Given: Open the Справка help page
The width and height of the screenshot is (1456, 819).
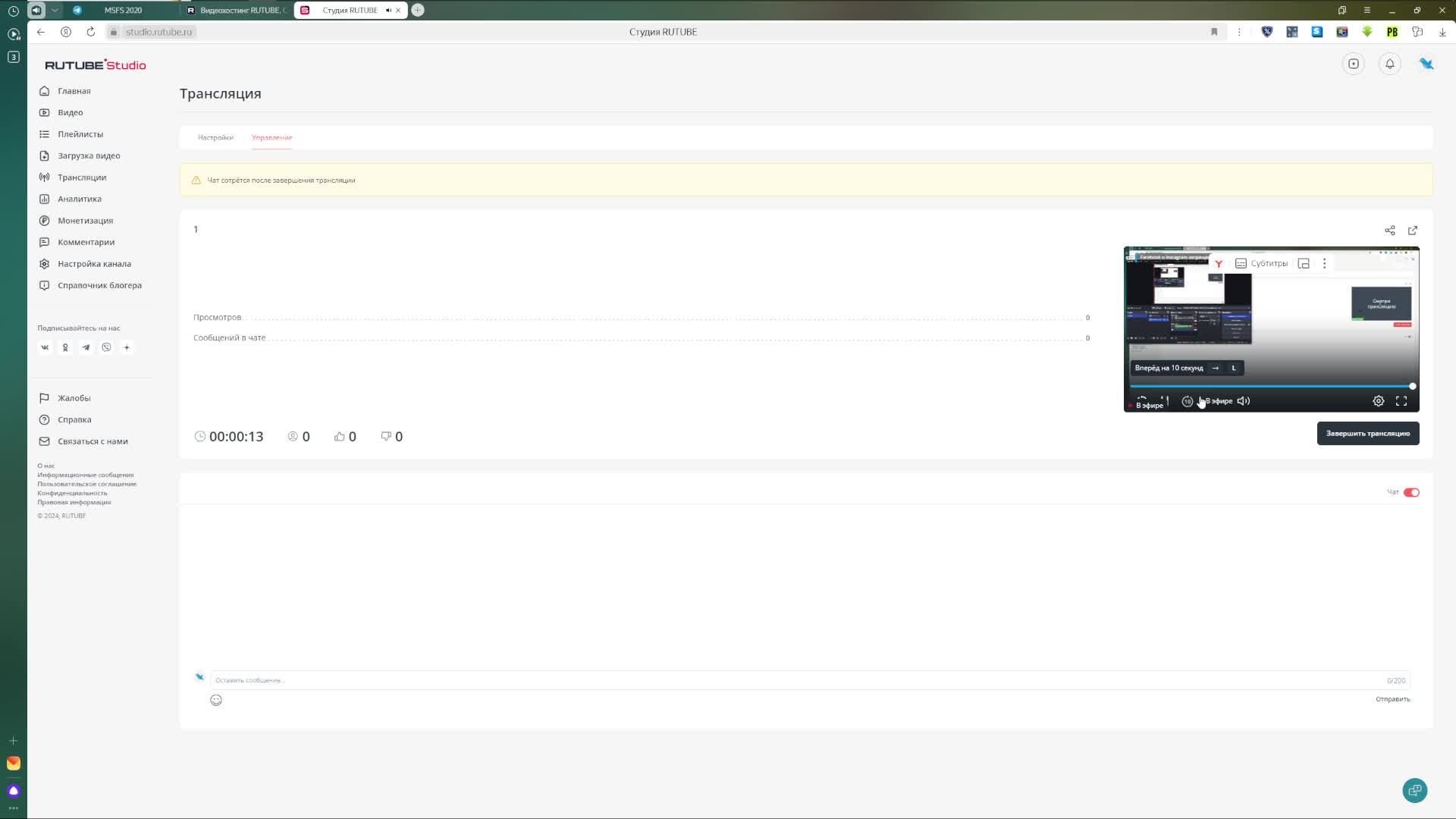Looking at the screenshot, I should click(x=74, y=419).
